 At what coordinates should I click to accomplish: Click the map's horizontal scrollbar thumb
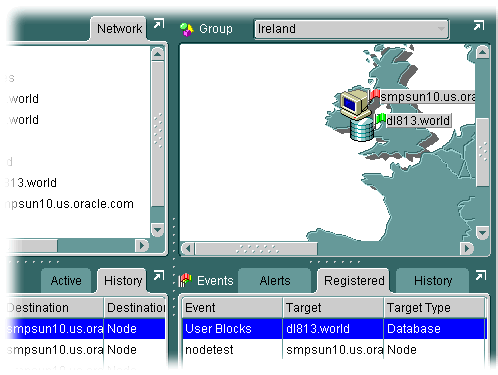[x=256, y=248]
